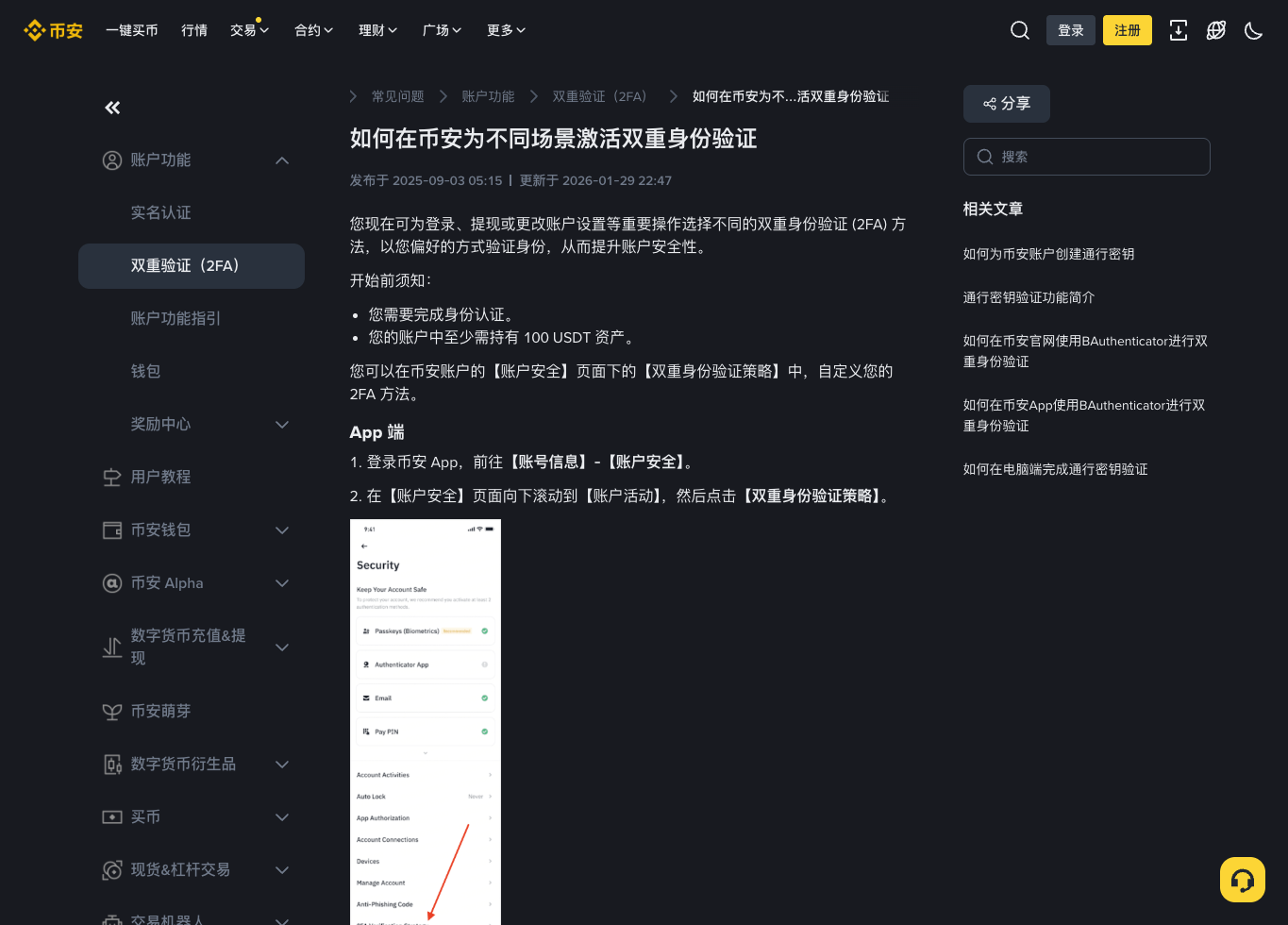Viewport: 1288px width, 925px height.
Task: Expand the 奖励中心 chevron
Action: (x=282, y=425)
